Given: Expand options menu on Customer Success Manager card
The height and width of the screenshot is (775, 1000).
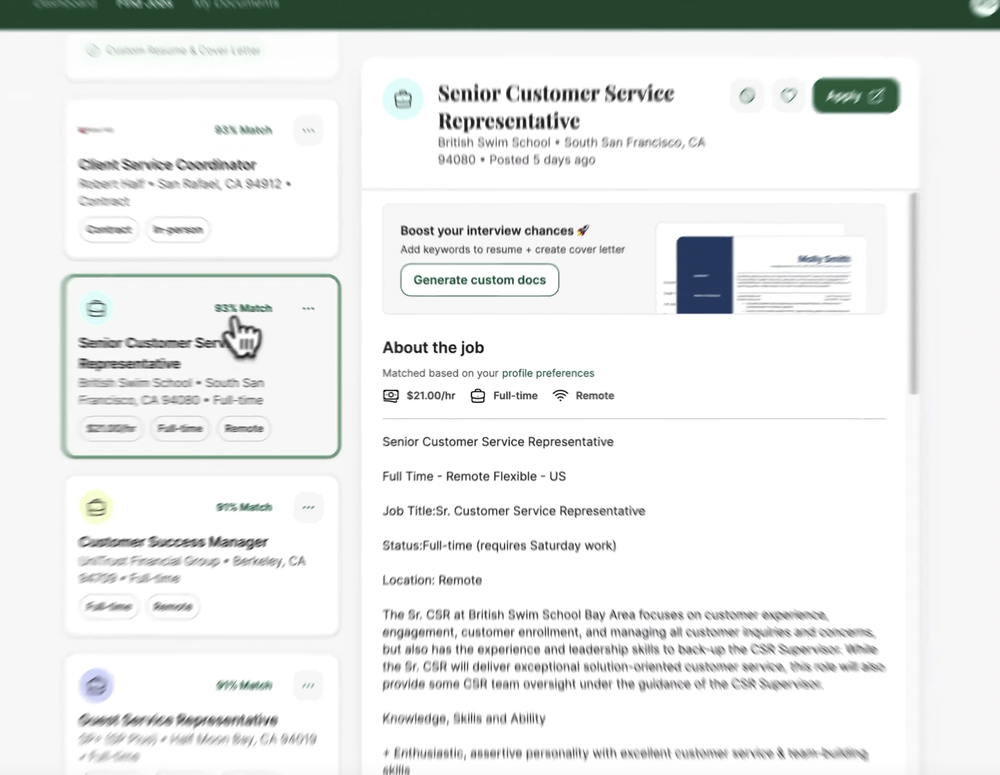Looking at the screenshot, I should click(308, 507).
